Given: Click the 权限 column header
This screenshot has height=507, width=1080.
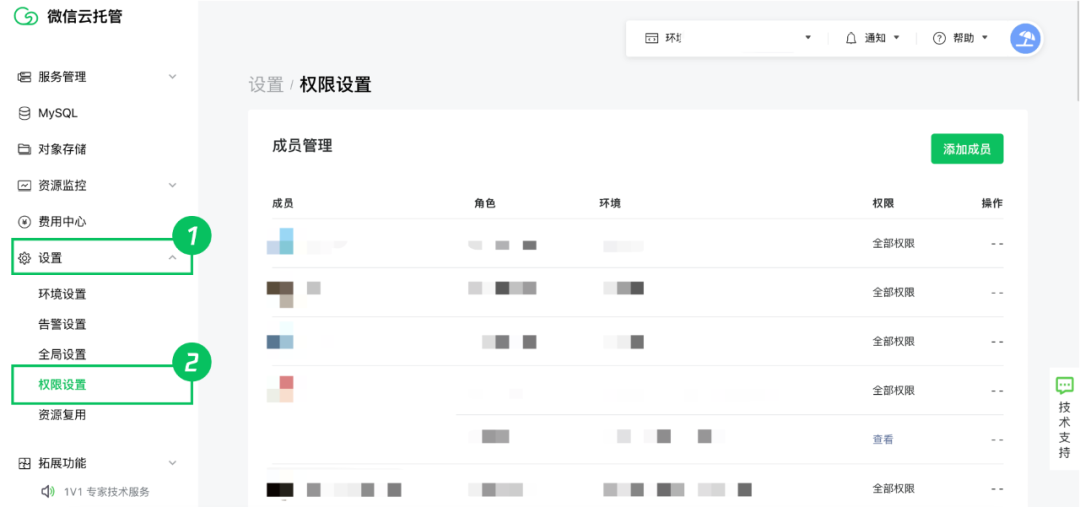Looking at the screenshot, I should (x=883, y=203).
